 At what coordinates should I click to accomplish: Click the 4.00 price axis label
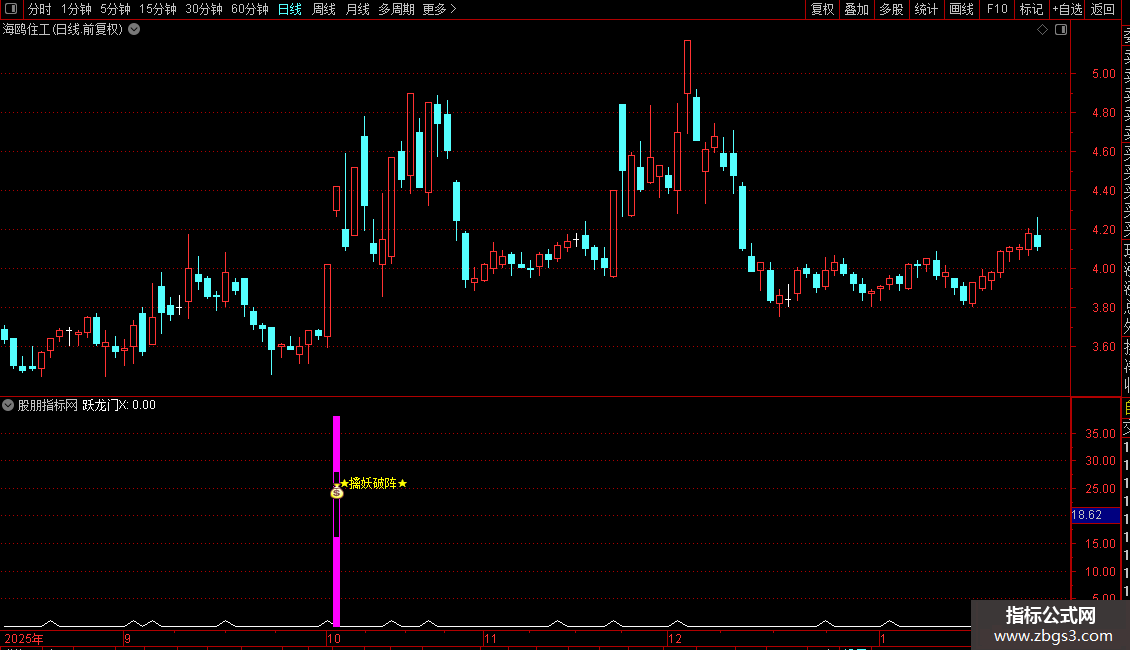tap(1103, 269)
